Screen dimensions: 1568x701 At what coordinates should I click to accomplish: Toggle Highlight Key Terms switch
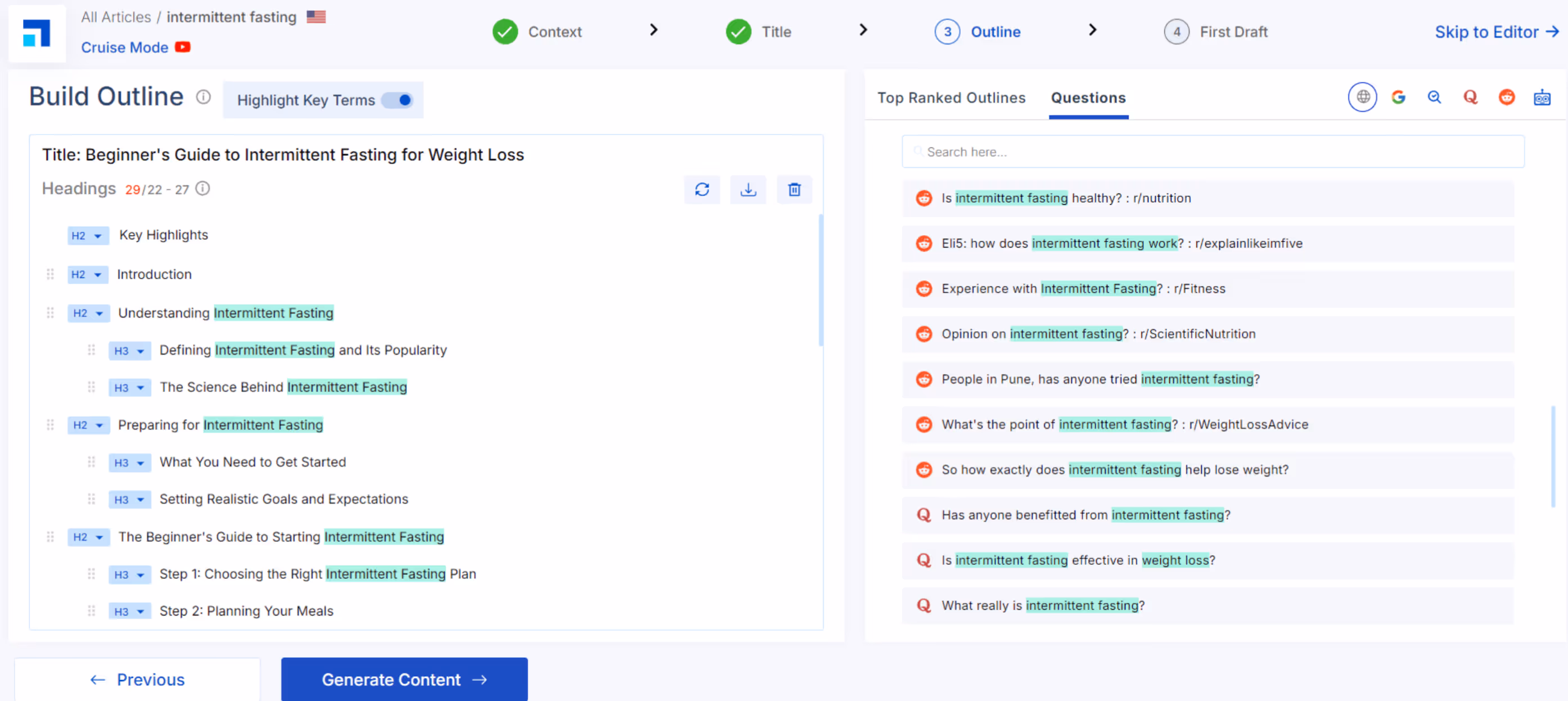(x=398, y=100)
